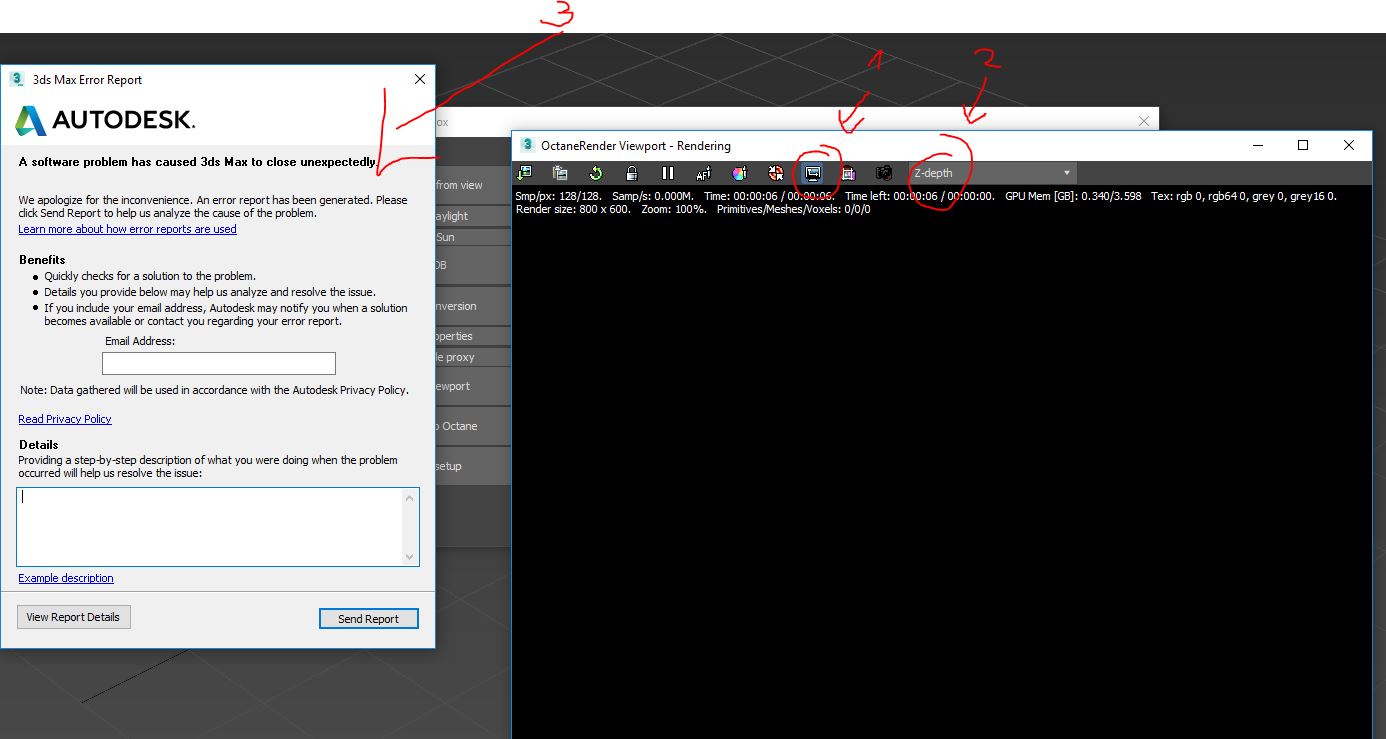The height and width of the screenshot is (739, 1386).
Task: Maximize the OctaneRender Viewport window
Action: coord(1303,145)
